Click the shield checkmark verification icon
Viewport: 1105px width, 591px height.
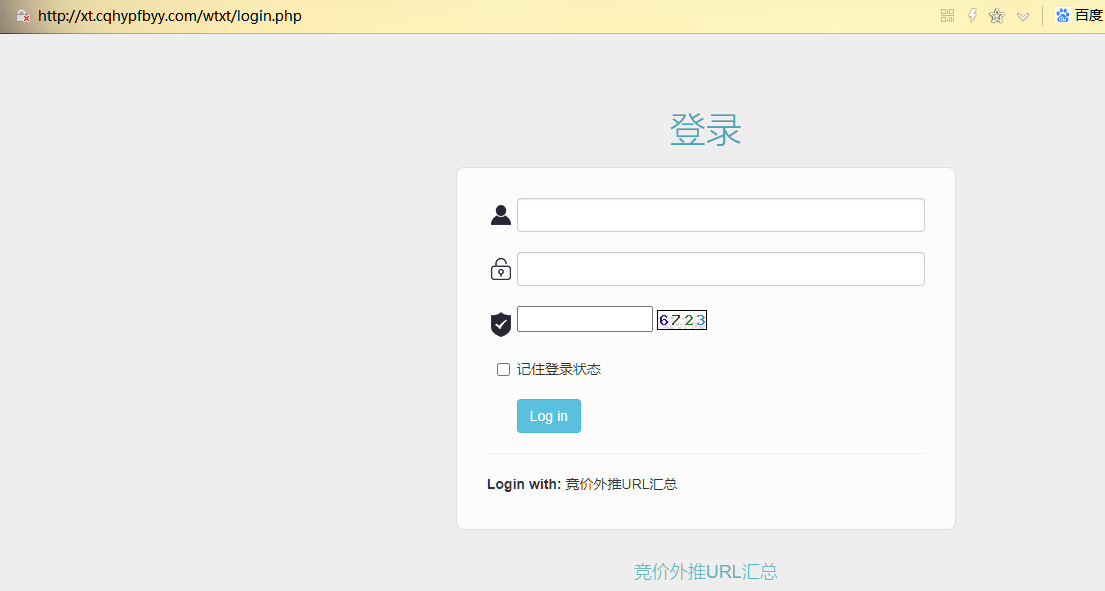click(x=501, y=323)
